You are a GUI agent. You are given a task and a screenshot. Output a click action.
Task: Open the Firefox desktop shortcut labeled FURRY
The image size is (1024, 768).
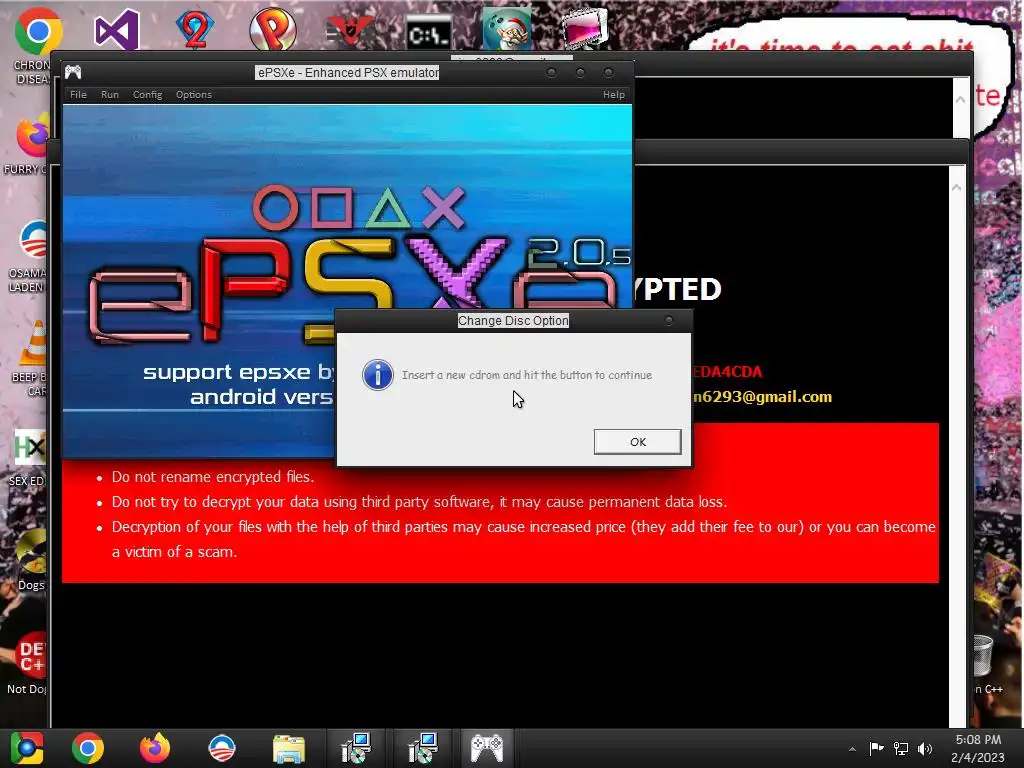pos(33,137)
